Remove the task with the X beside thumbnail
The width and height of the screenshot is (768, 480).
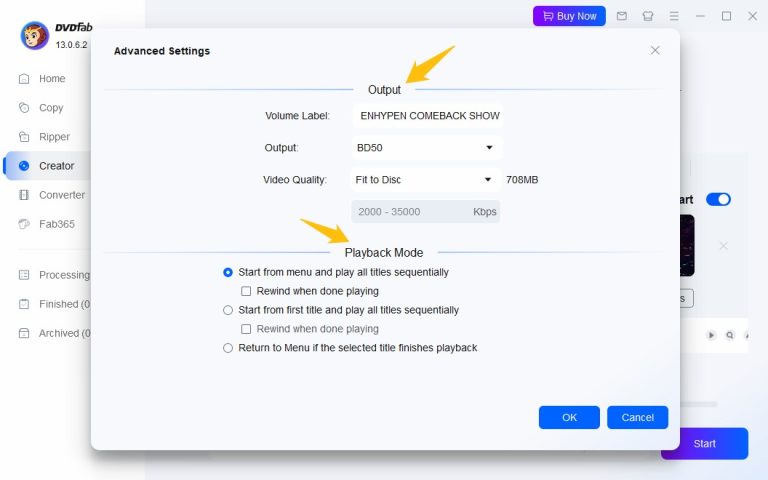click(723, 246)
